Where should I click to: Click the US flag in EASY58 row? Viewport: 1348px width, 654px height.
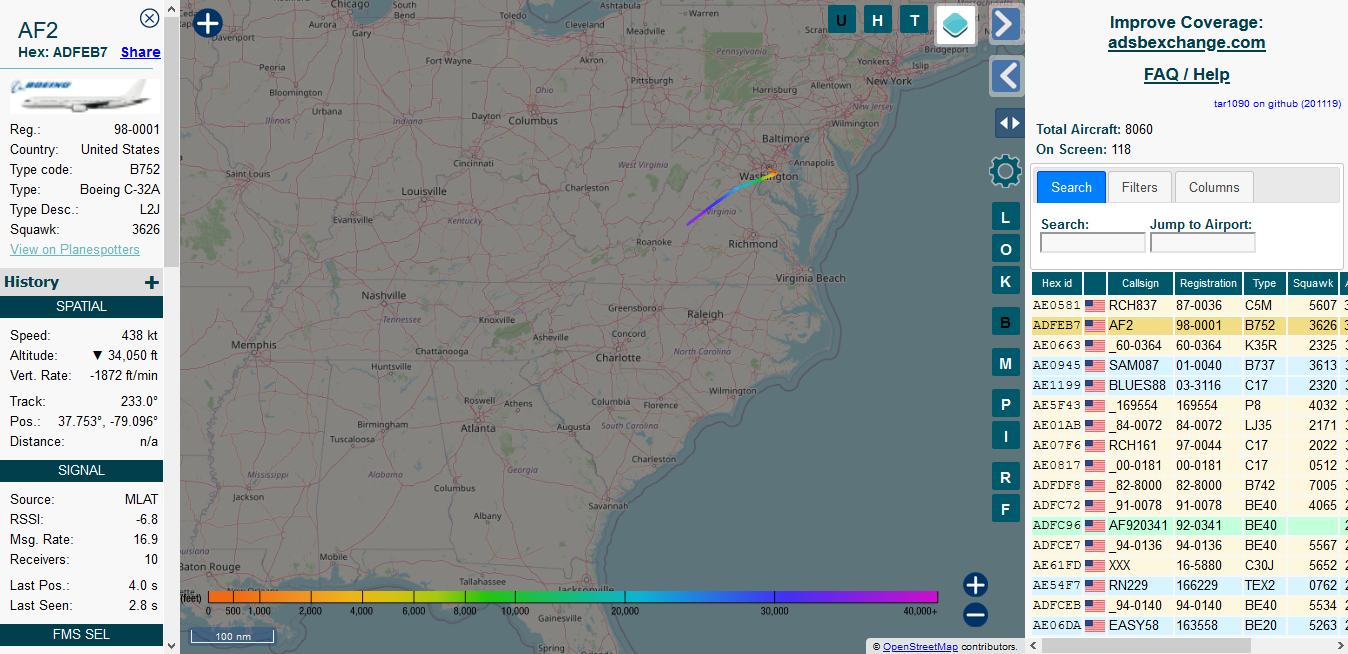point(1095,626)
